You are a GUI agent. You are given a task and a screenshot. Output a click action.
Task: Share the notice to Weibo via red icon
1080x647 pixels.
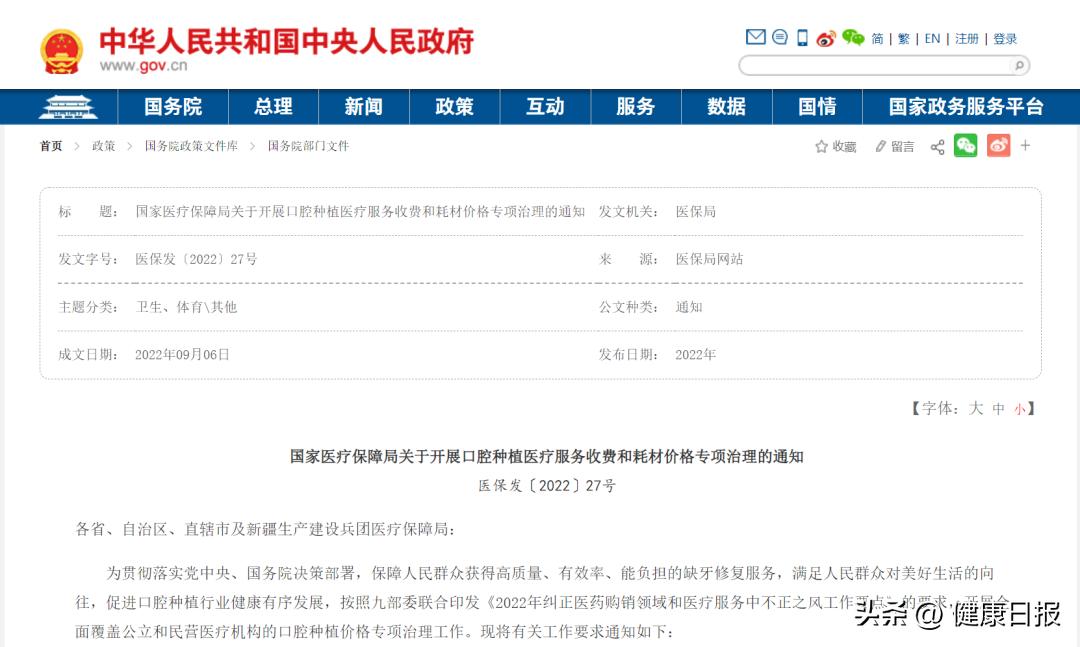click(997, 146)
